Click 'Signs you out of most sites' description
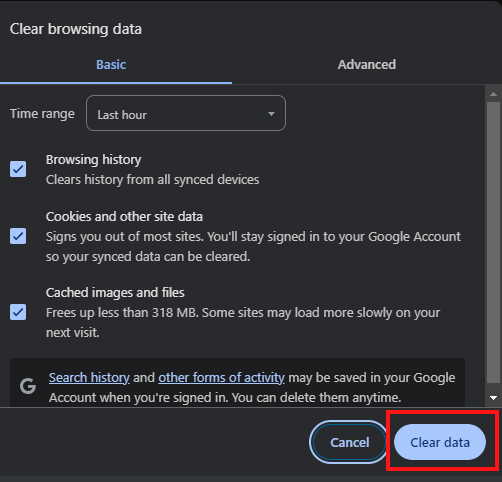Viewport: 502px width, 482px height. [x=253, y=247]
